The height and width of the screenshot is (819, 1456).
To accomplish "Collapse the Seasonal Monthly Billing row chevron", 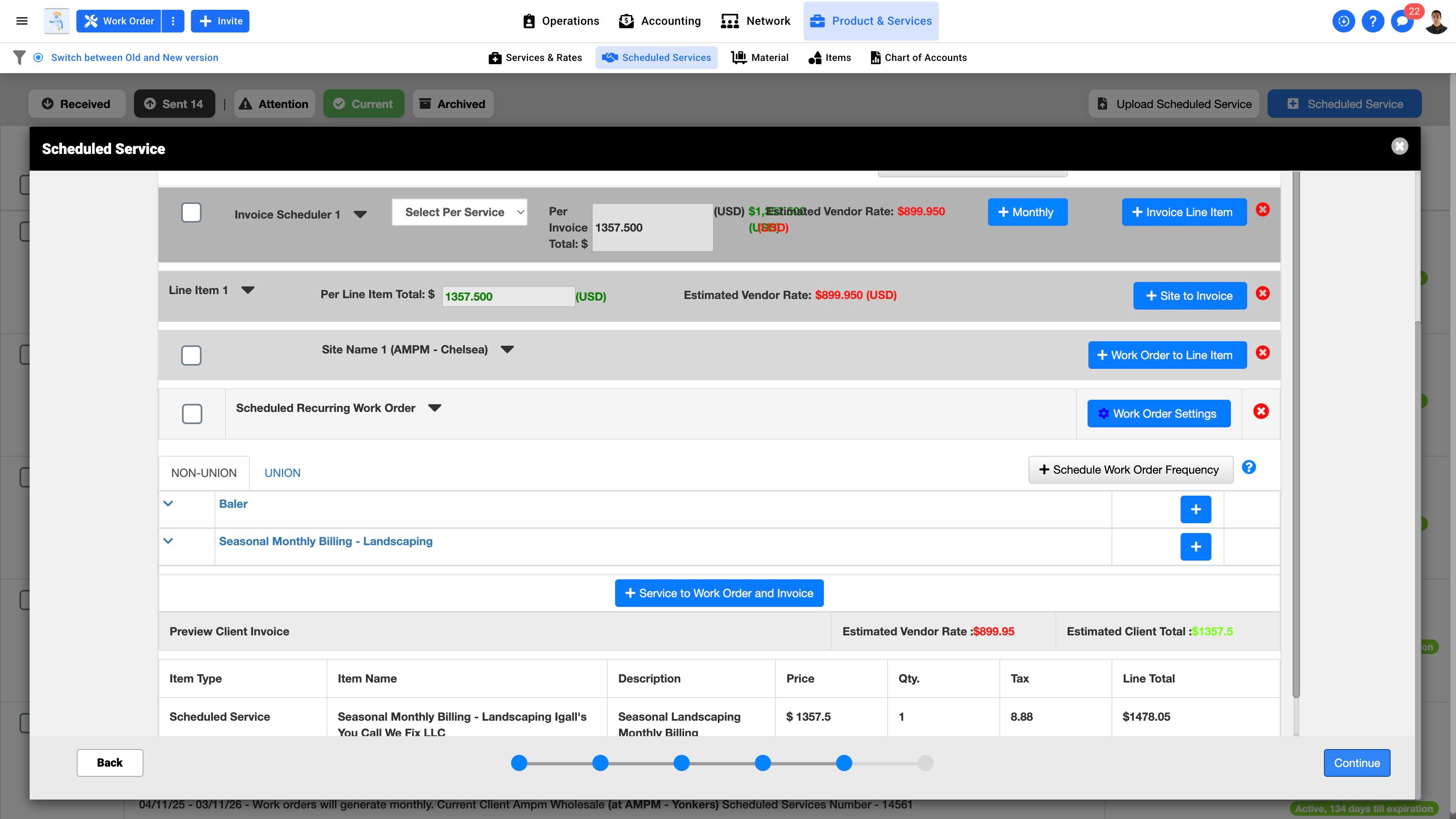I will pyautogui.click(x=168, y=541).
